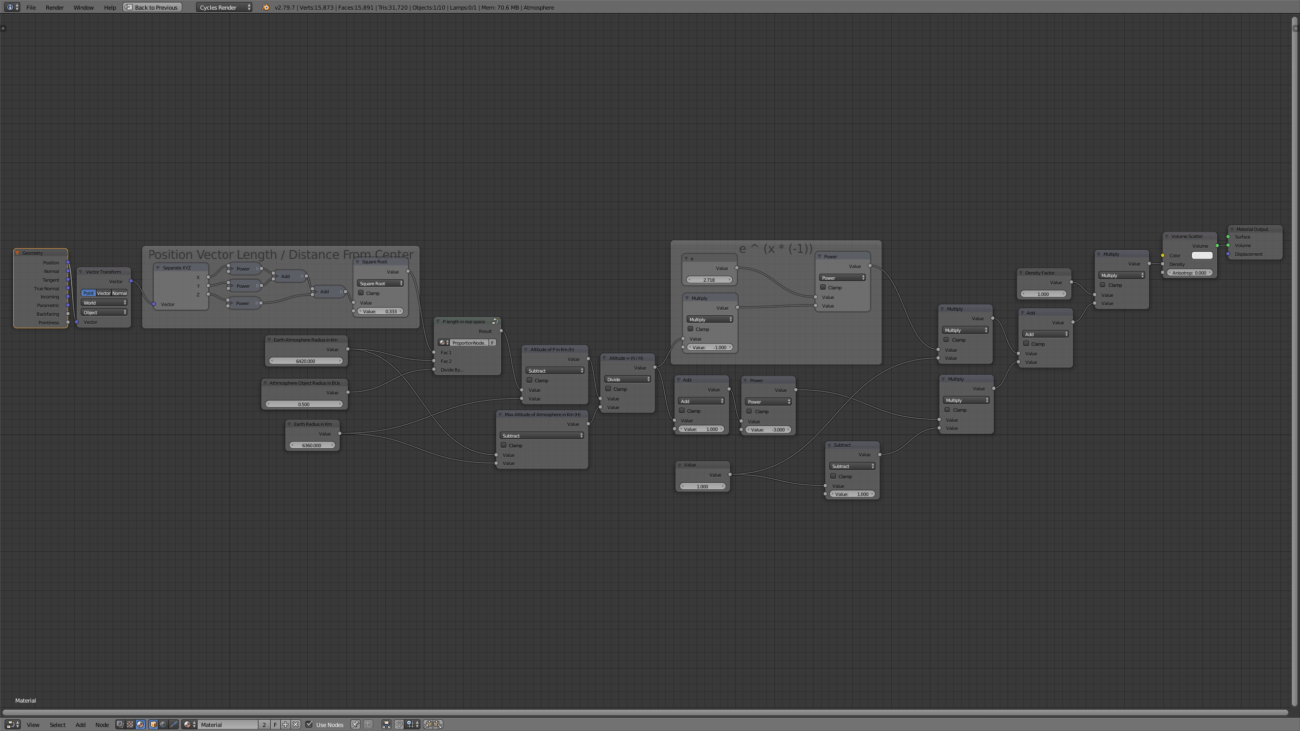This screenshot has height=731, width=1300.
Task: Open Square Root operation dropdown
Action: (x=381, y=283)
